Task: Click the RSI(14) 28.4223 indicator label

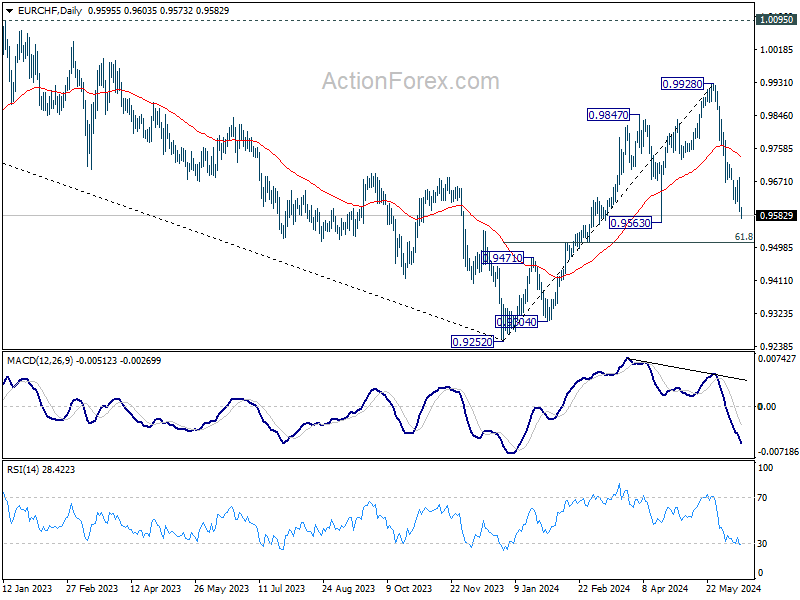Action: click(x=41, y=469)
